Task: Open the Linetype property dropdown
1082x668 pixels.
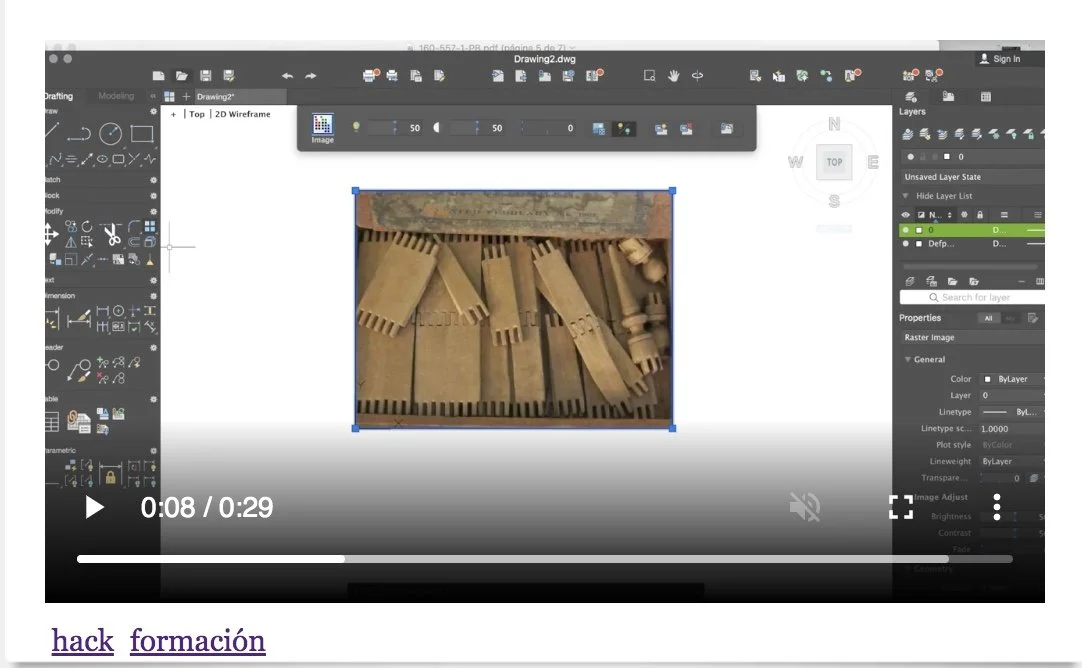Action: pyautogui.click(x=1012, y=412)
